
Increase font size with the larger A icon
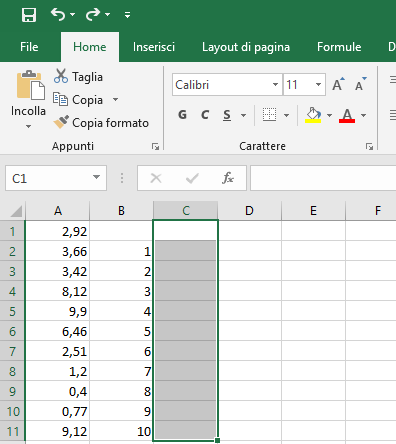pyautogui.click(x=338, y=84)
